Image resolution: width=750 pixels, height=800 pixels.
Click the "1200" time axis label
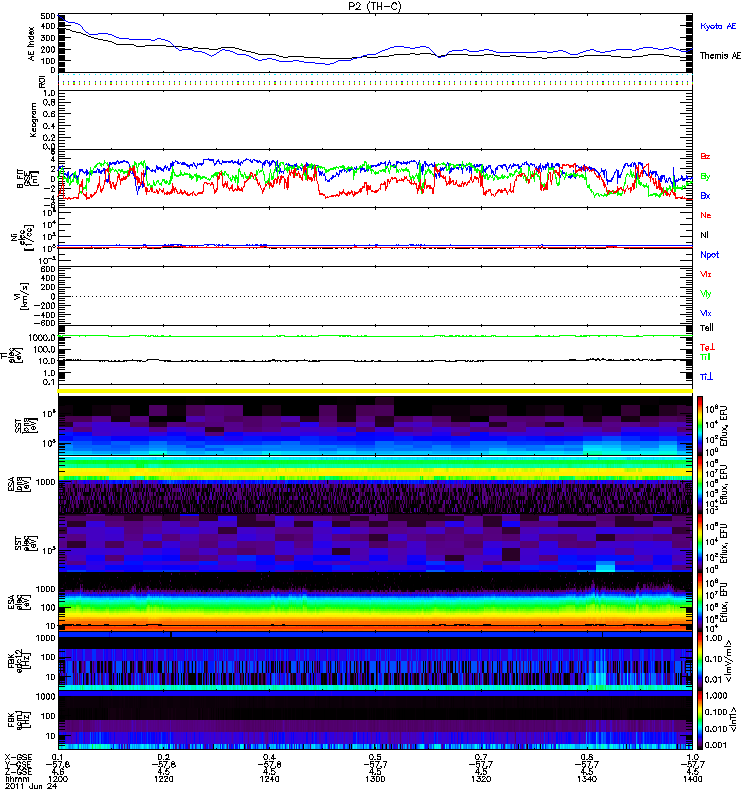[57, 779]
